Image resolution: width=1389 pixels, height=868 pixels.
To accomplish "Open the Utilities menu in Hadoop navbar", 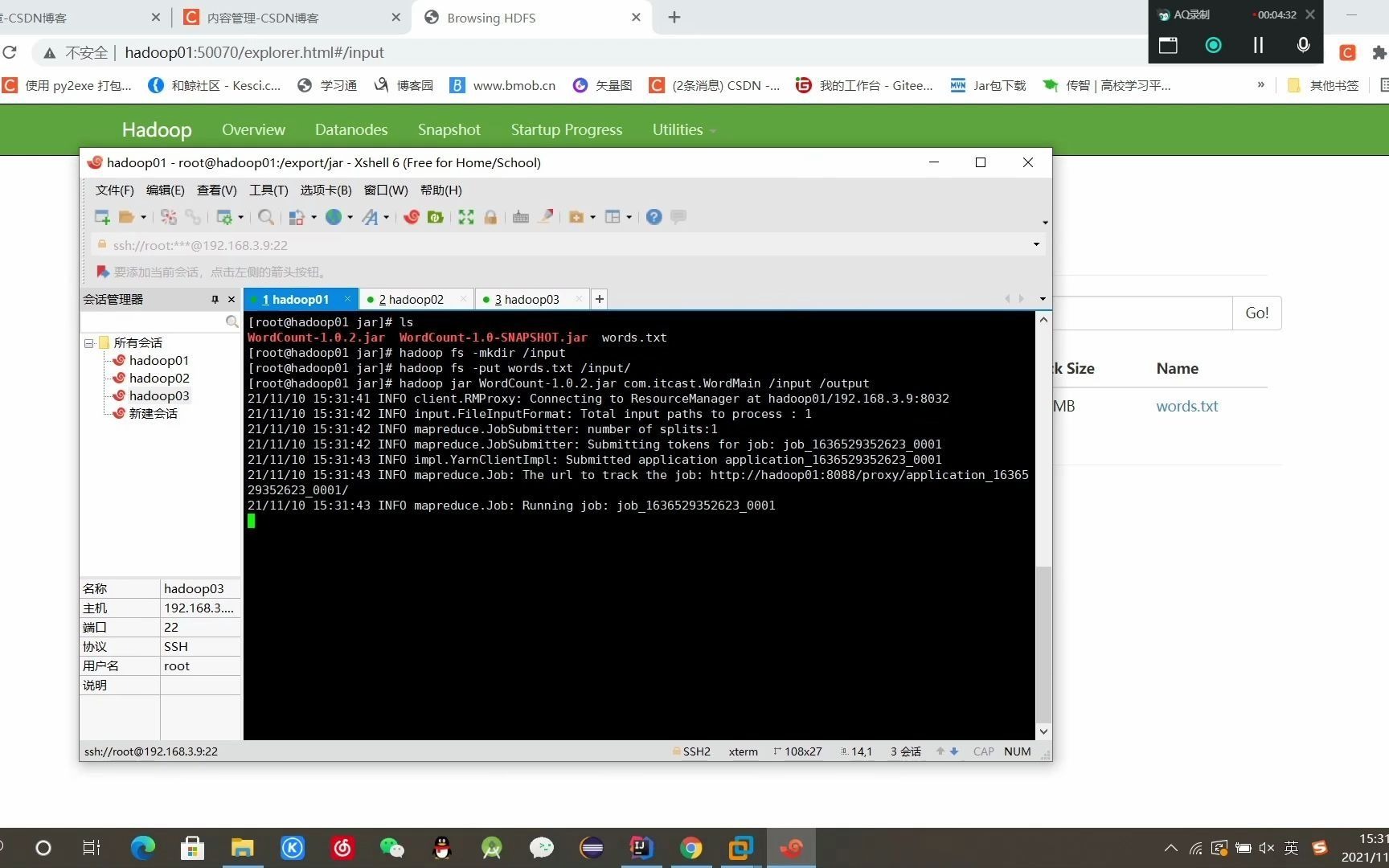I will tap(684, 129).
